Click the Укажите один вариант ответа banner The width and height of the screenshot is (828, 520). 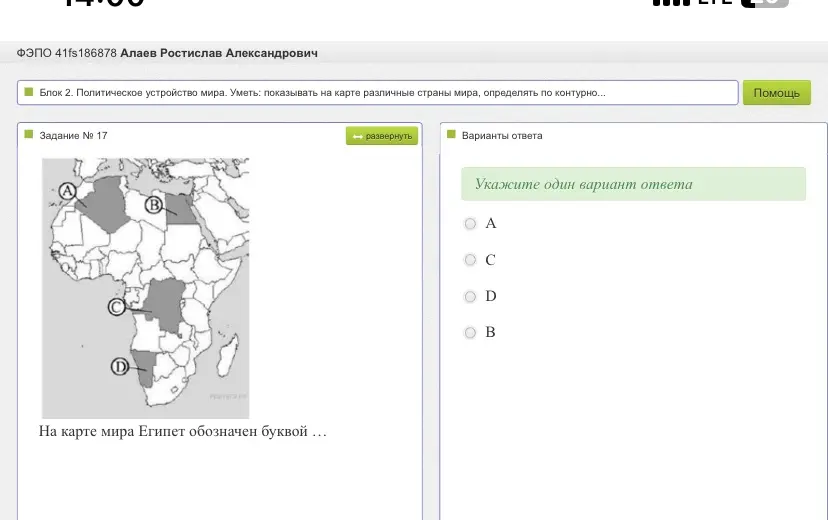click(633, 184)
